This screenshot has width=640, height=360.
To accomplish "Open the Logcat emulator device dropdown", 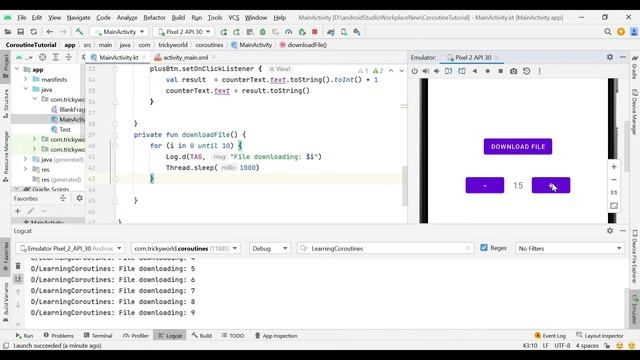I will [x=70, y=248].
